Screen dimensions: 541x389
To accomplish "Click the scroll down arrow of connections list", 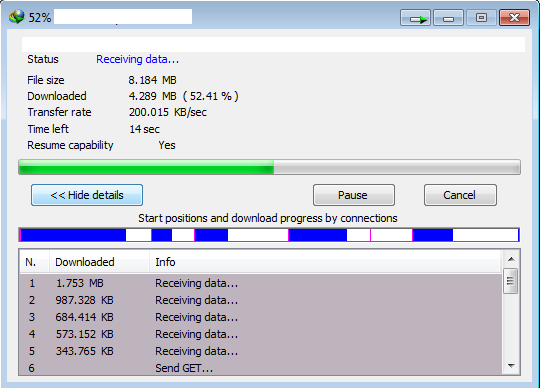I will pos(511,366).
